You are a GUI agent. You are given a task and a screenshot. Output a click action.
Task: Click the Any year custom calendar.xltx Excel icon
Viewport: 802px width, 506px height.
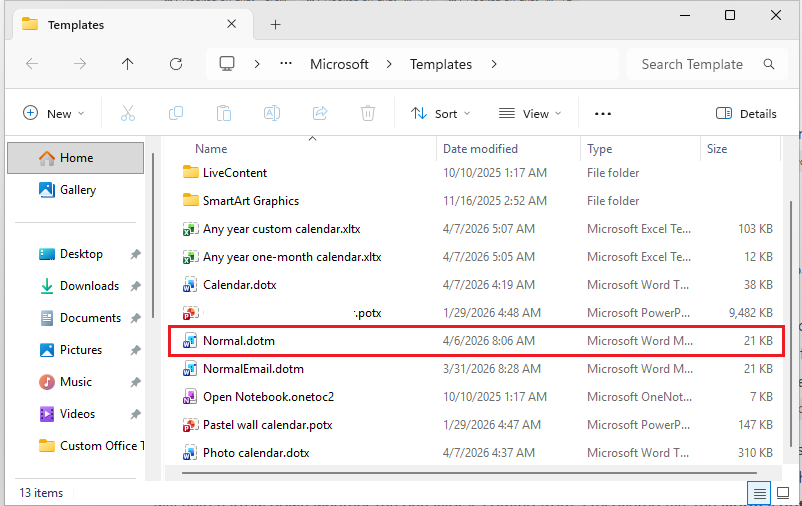pyautogui.click(x=190, y=229)
